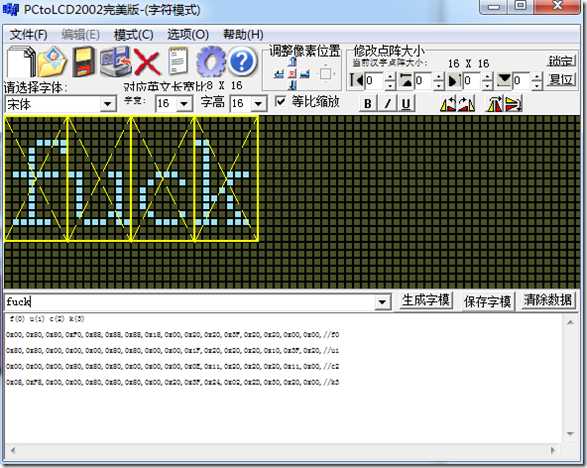This screenshot has width=587, height=468.
Task: Click inside the character text input field
Action: pyautogui.click(x=190, y=302)
